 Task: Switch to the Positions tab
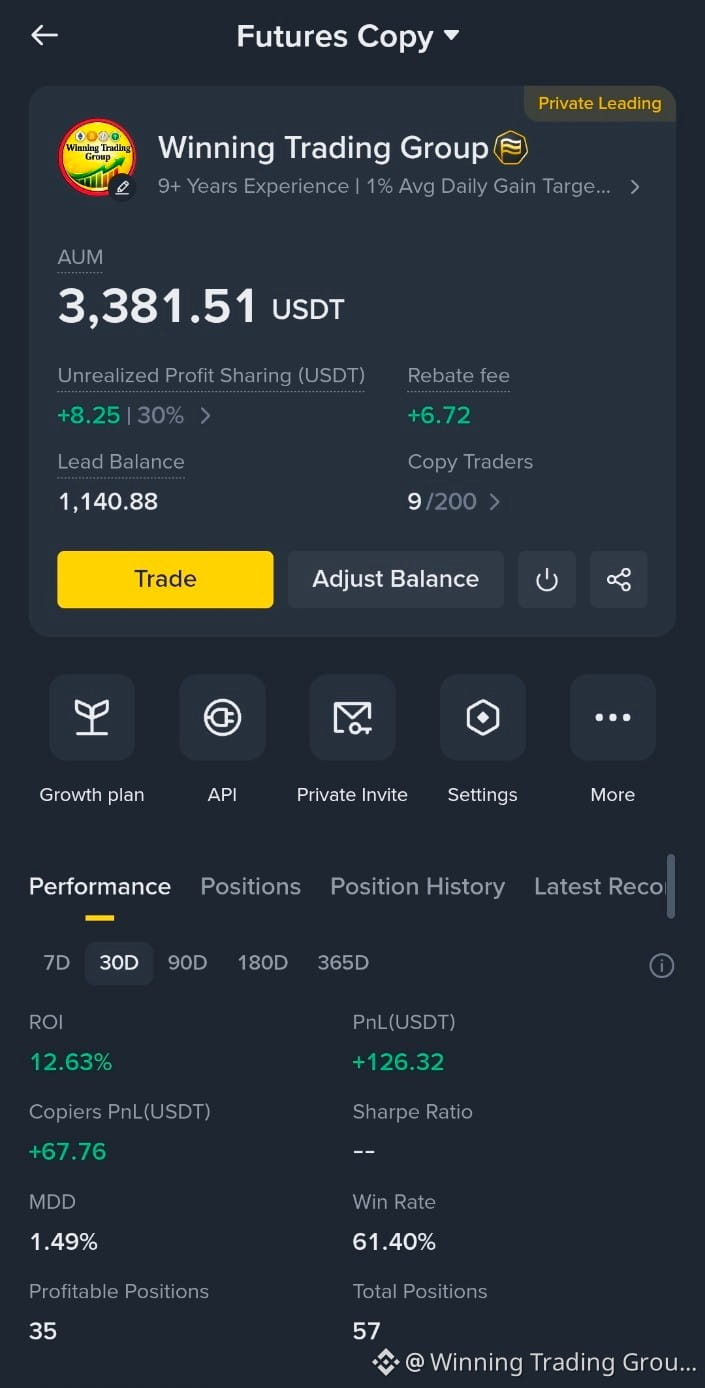coord(251,886)
